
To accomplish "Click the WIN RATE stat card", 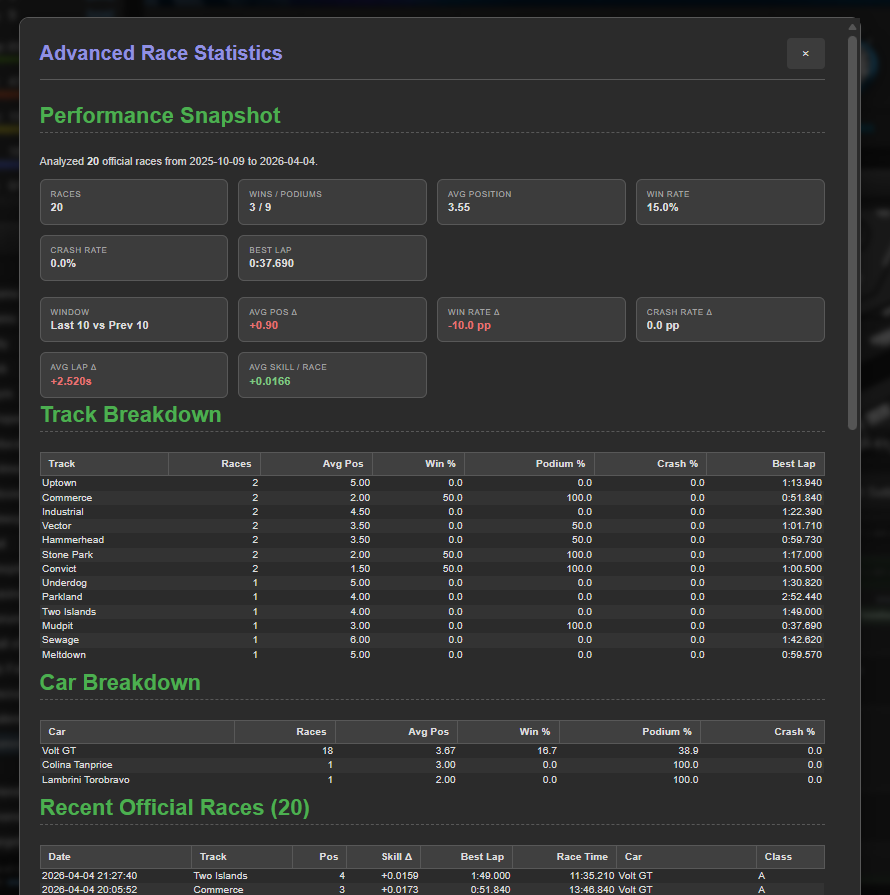I will point(730,202).
